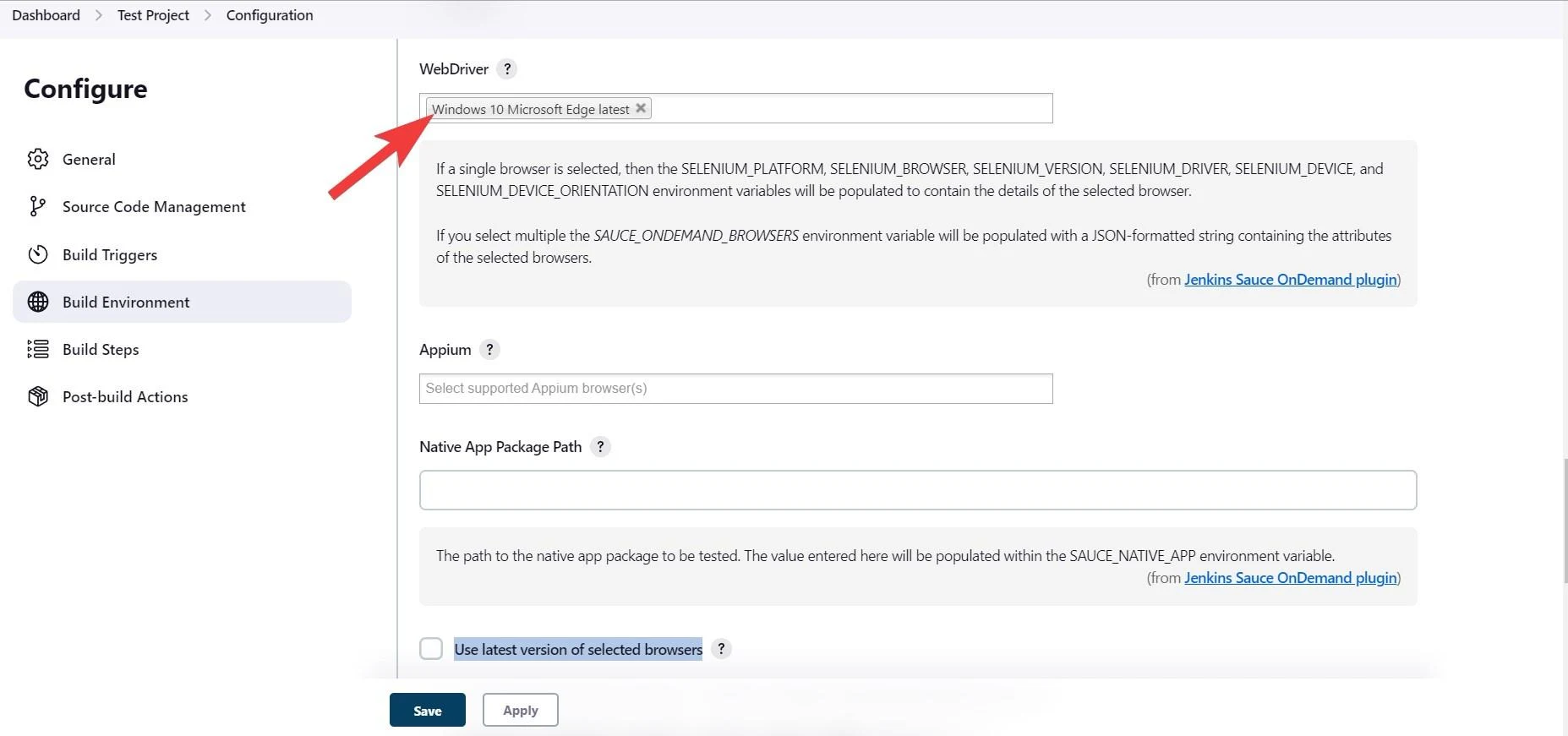The width and height of the screenshot is (1568, 736).
Task: Click the Build Steps list icon
Action: (x=38, y=349)
